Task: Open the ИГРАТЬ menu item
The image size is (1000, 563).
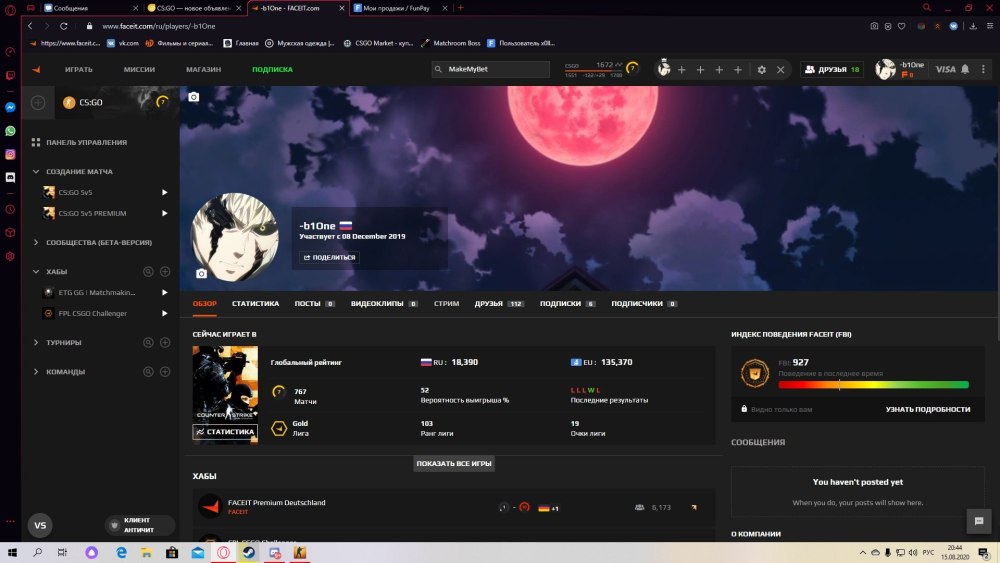Action: (78, 69)
